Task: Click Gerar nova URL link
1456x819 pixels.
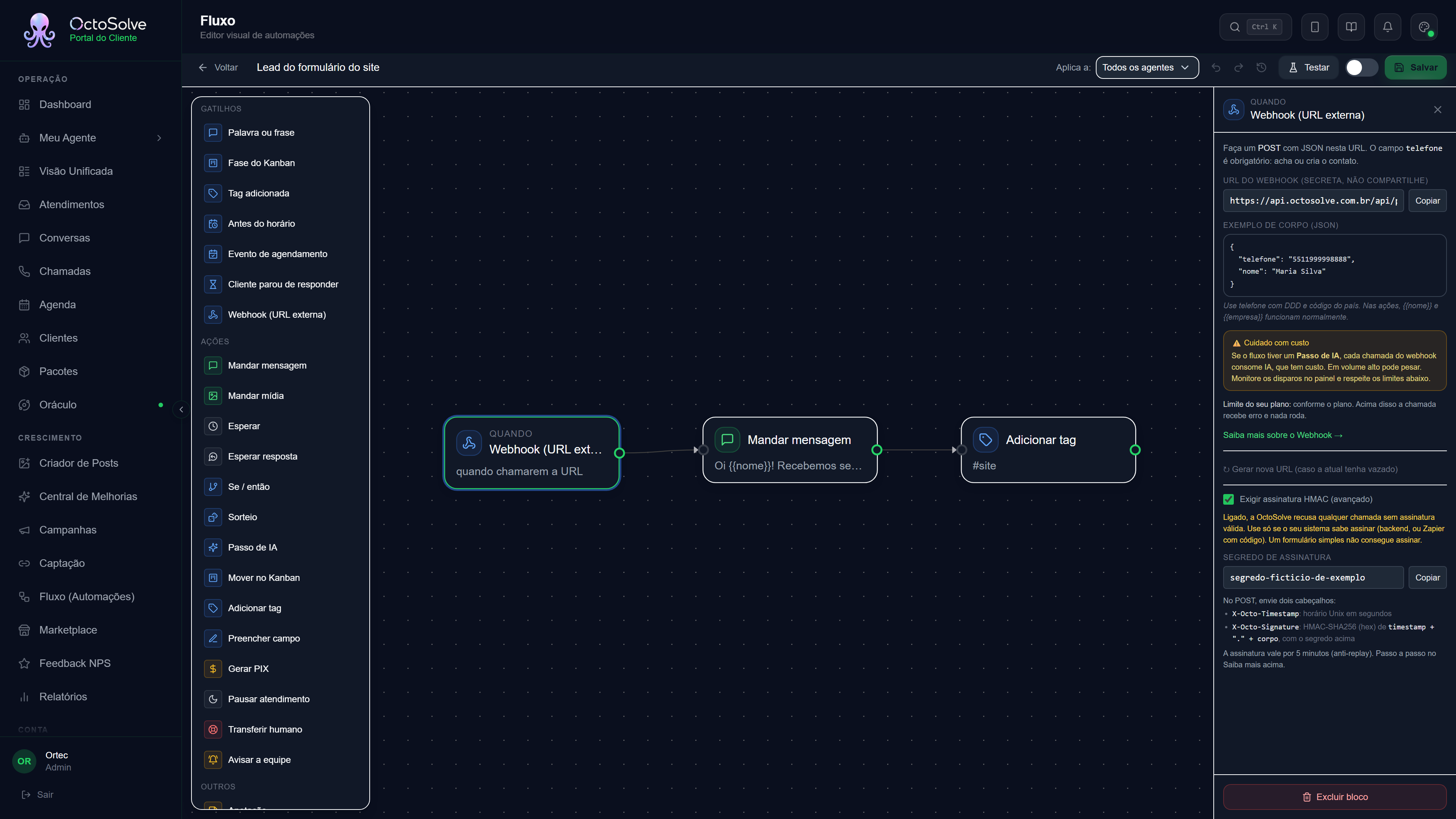Action: (1310, 469)
